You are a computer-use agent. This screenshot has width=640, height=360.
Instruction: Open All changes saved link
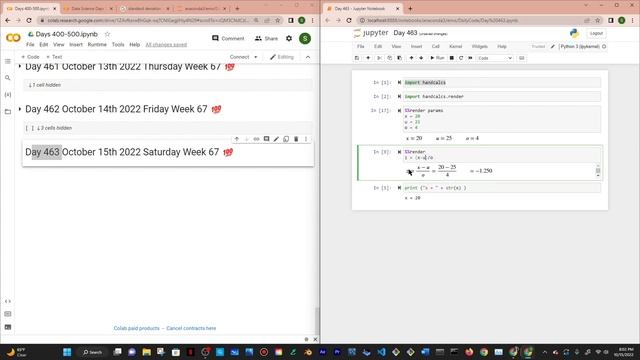tap(166, 44)
